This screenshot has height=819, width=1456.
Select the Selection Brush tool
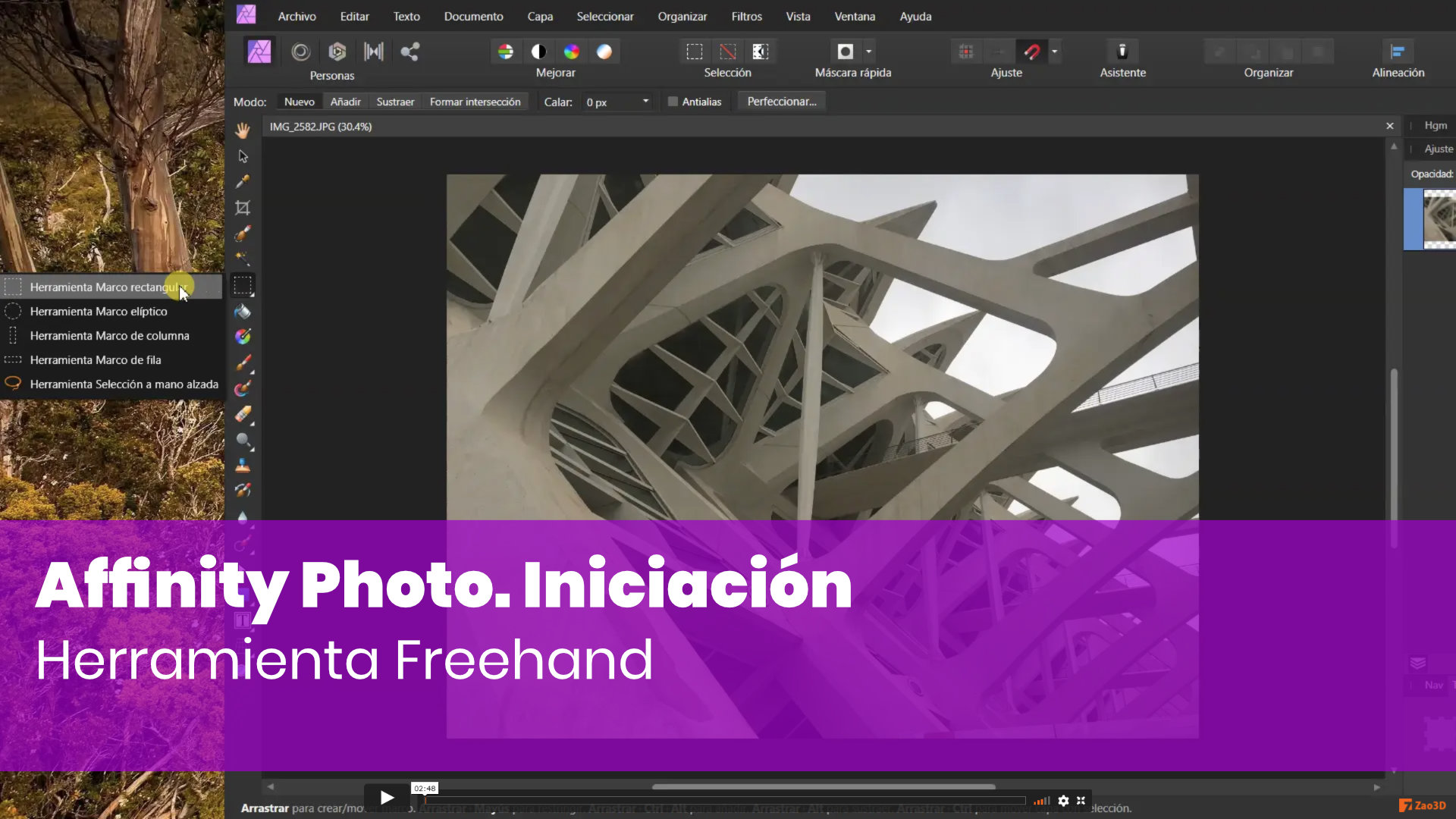[x=243, y=234]
